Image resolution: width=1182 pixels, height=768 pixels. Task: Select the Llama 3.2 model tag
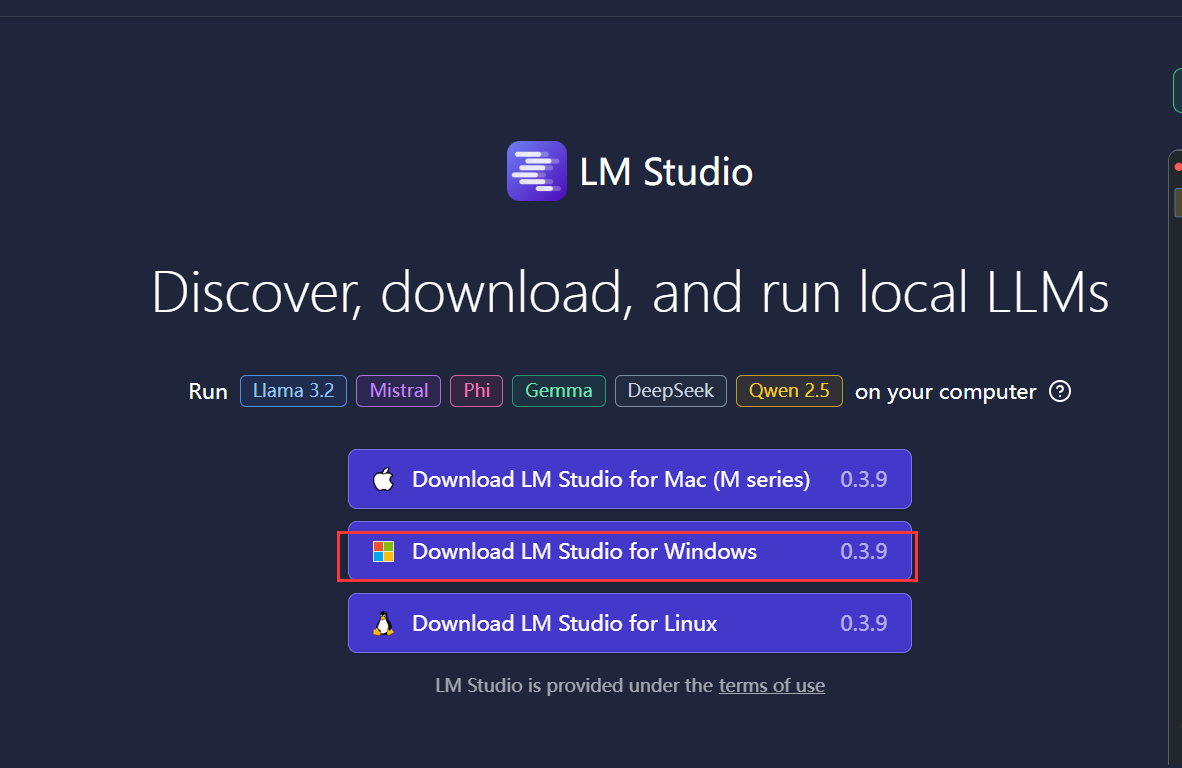pyautogui.click(x=293, y=390)
